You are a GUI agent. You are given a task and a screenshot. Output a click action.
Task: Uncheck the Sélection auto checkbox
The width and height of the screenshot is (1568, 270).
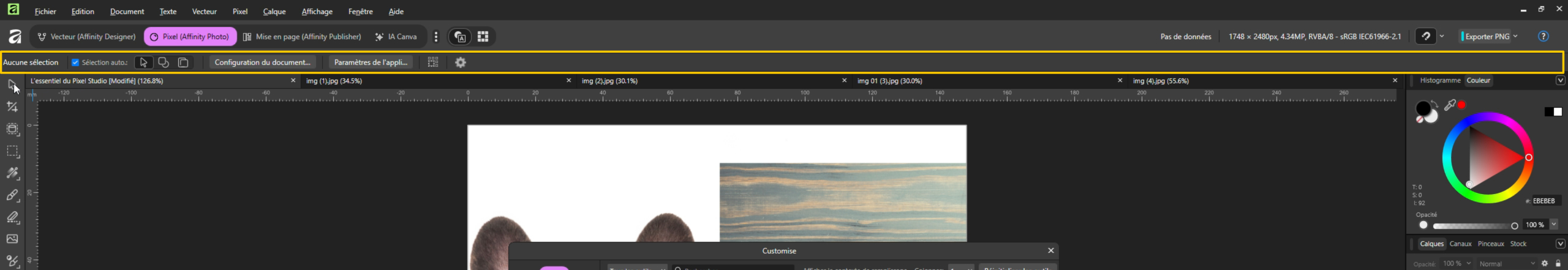tap(75, 62)
